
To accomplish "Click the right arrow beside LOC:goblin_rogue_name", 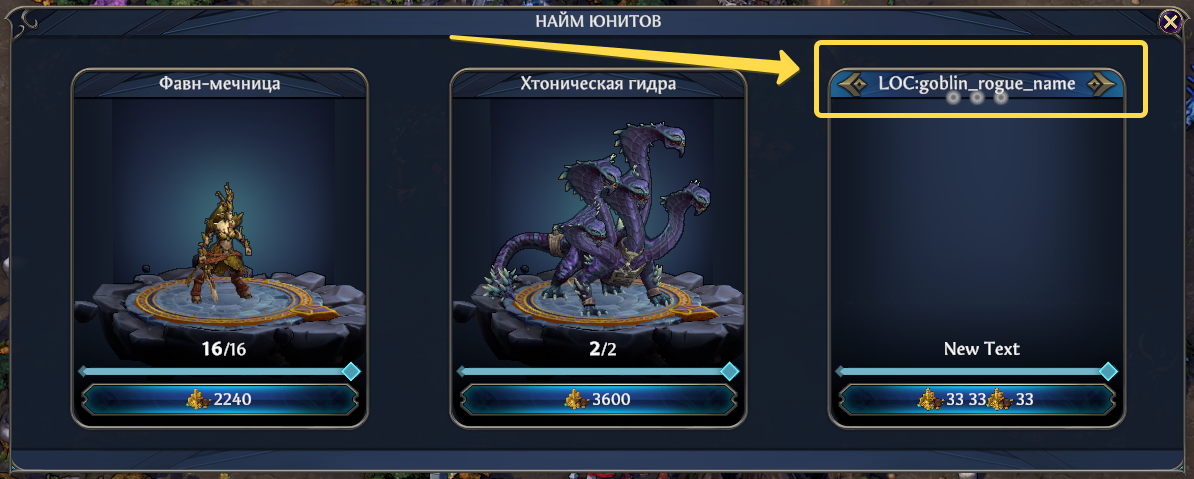I will 1100,85.
